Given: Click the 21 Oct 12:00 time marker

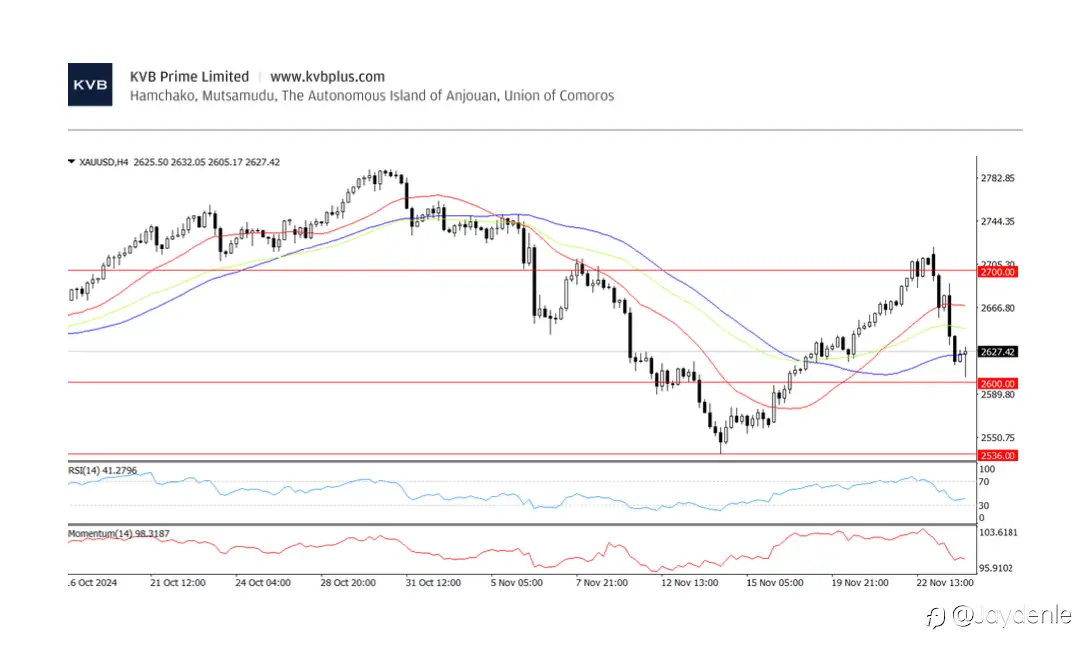Looking at the screenshot, I should coord(178,583).
